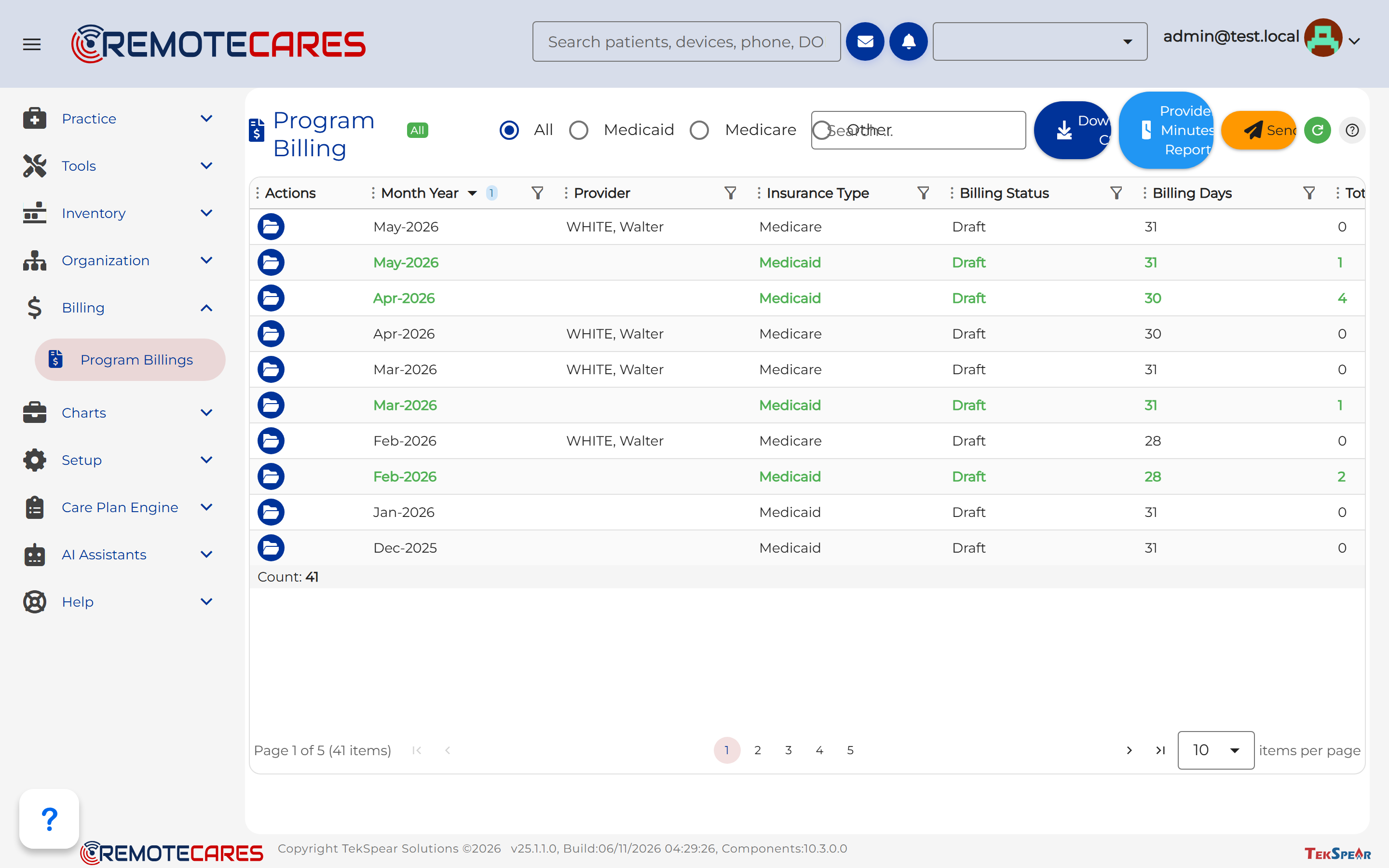Click the floating question mark help widget

pos(49,819)
